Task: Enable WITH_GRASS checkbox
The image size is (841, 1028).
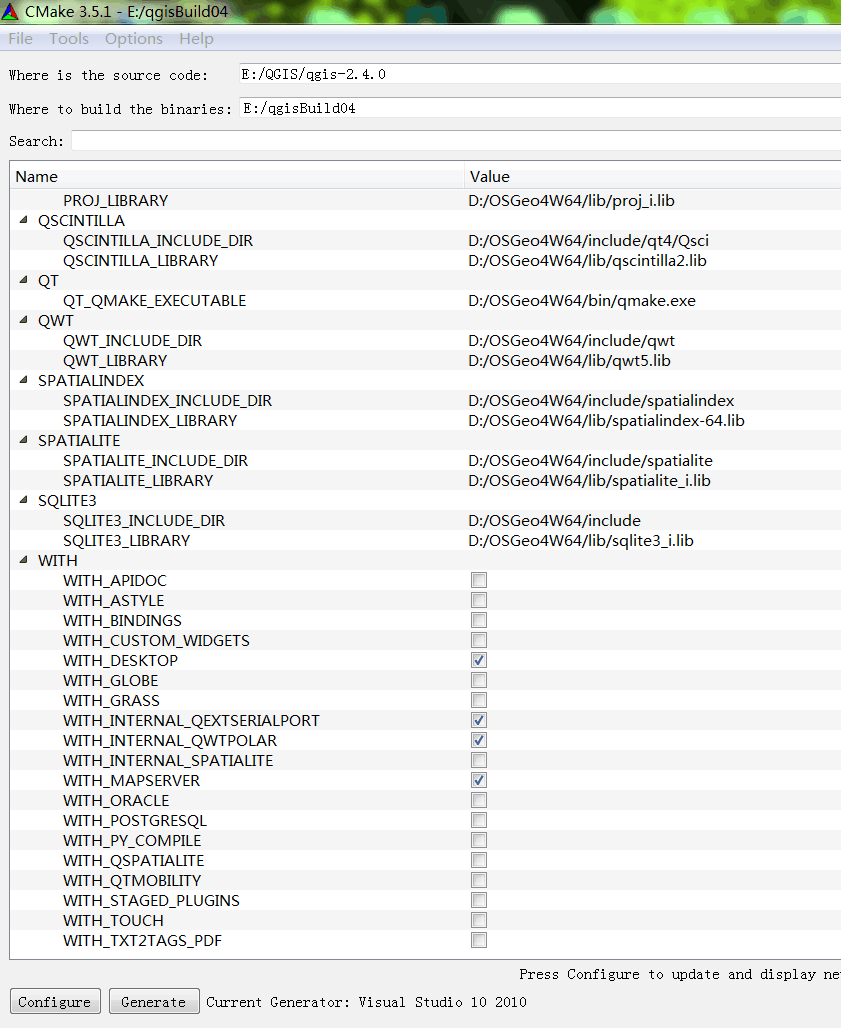Action: [479, 700]
